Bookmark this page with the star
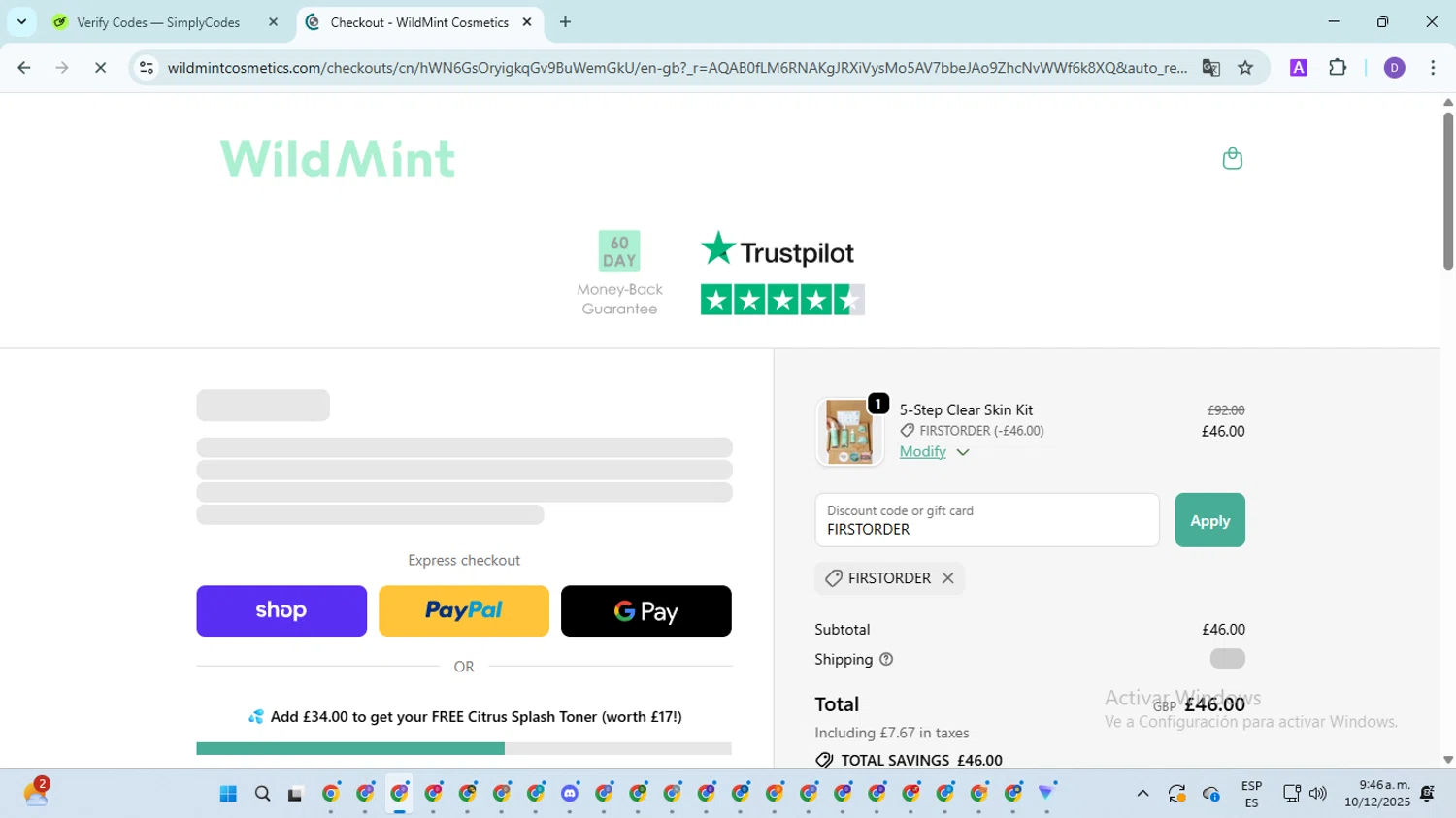Viewport: 1456px width, 818px height. tap(1245, 68)
